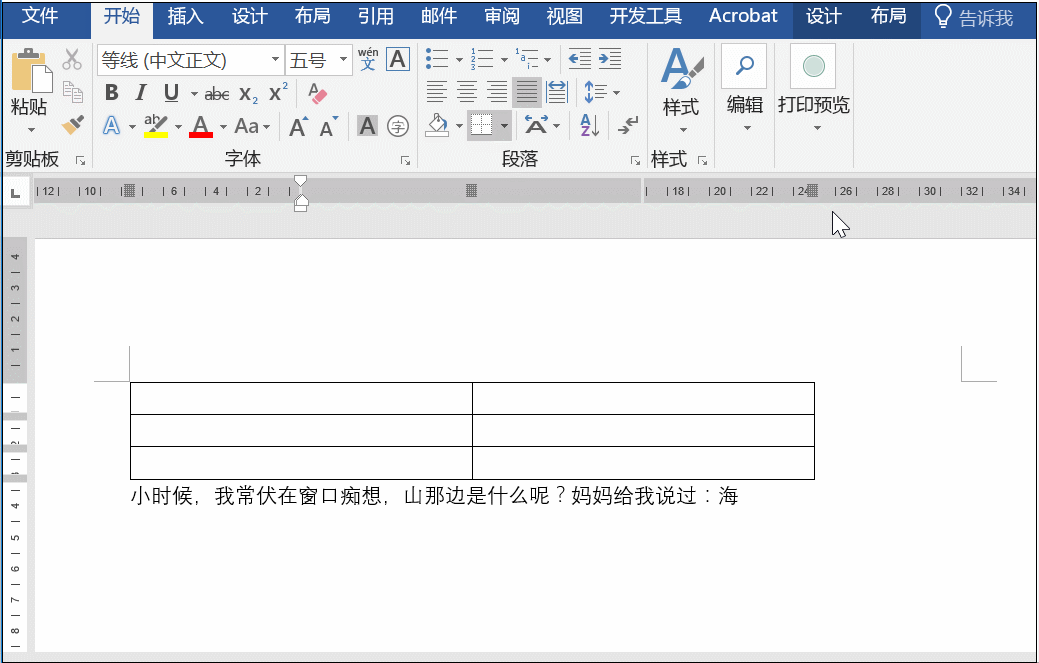Clear all formatting with the eraser icon
Screen dimensions: 1039x663
(x=319, y=91)
